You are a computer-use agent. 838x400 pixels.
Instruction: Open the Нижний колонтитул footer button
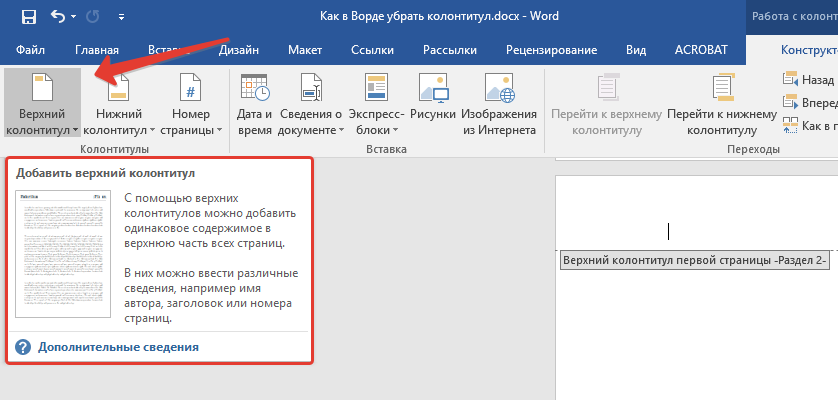point(120,104)
